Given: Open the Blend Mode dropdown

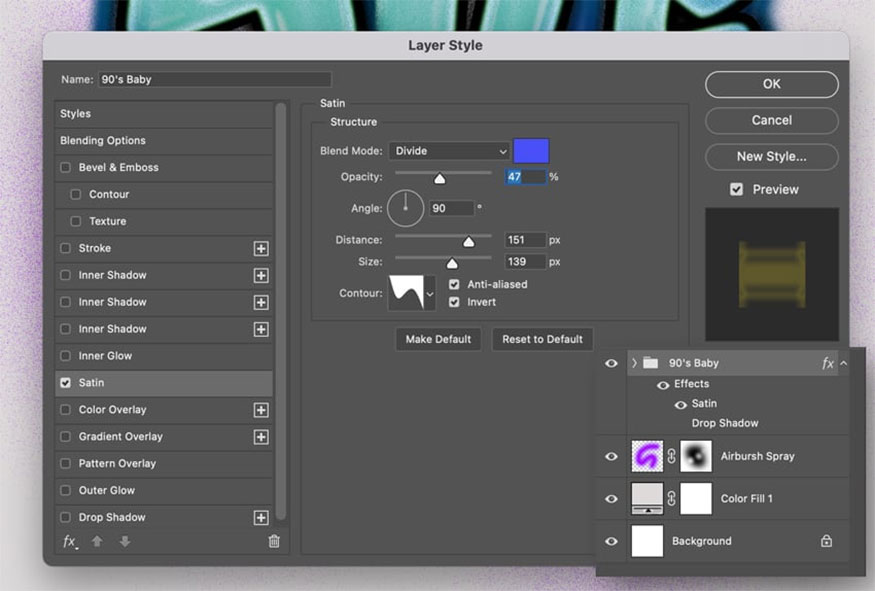Looking at the screenshot, I should coord(449,151).
